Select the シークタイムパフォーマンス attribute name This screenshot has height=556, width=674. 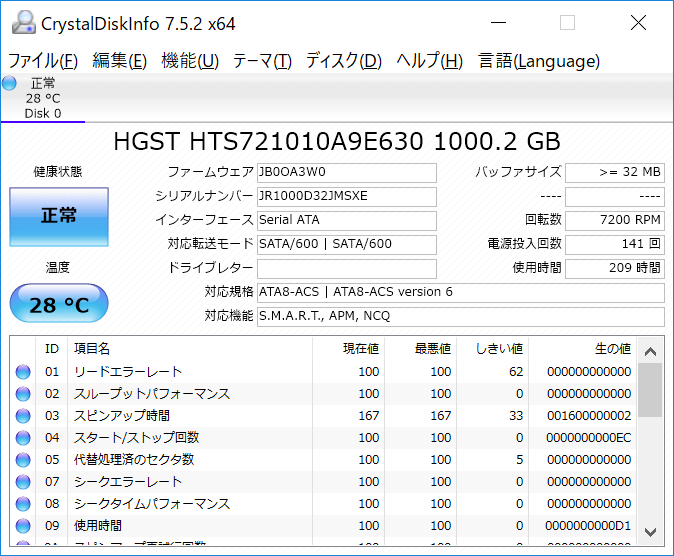[152, 504]
